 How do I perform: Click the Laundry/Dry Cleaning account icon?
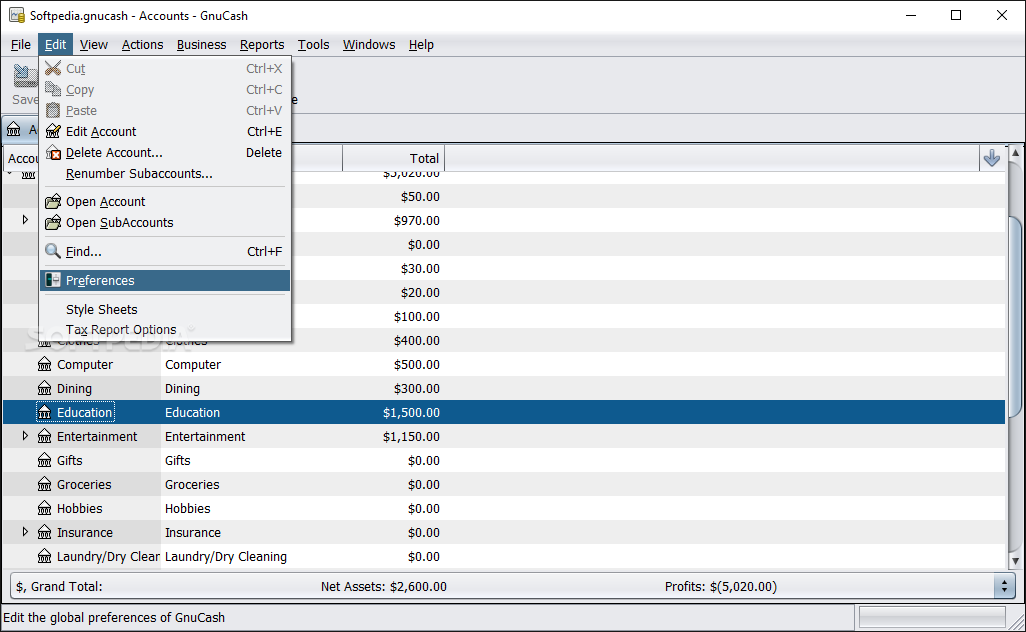pos(44,556)
